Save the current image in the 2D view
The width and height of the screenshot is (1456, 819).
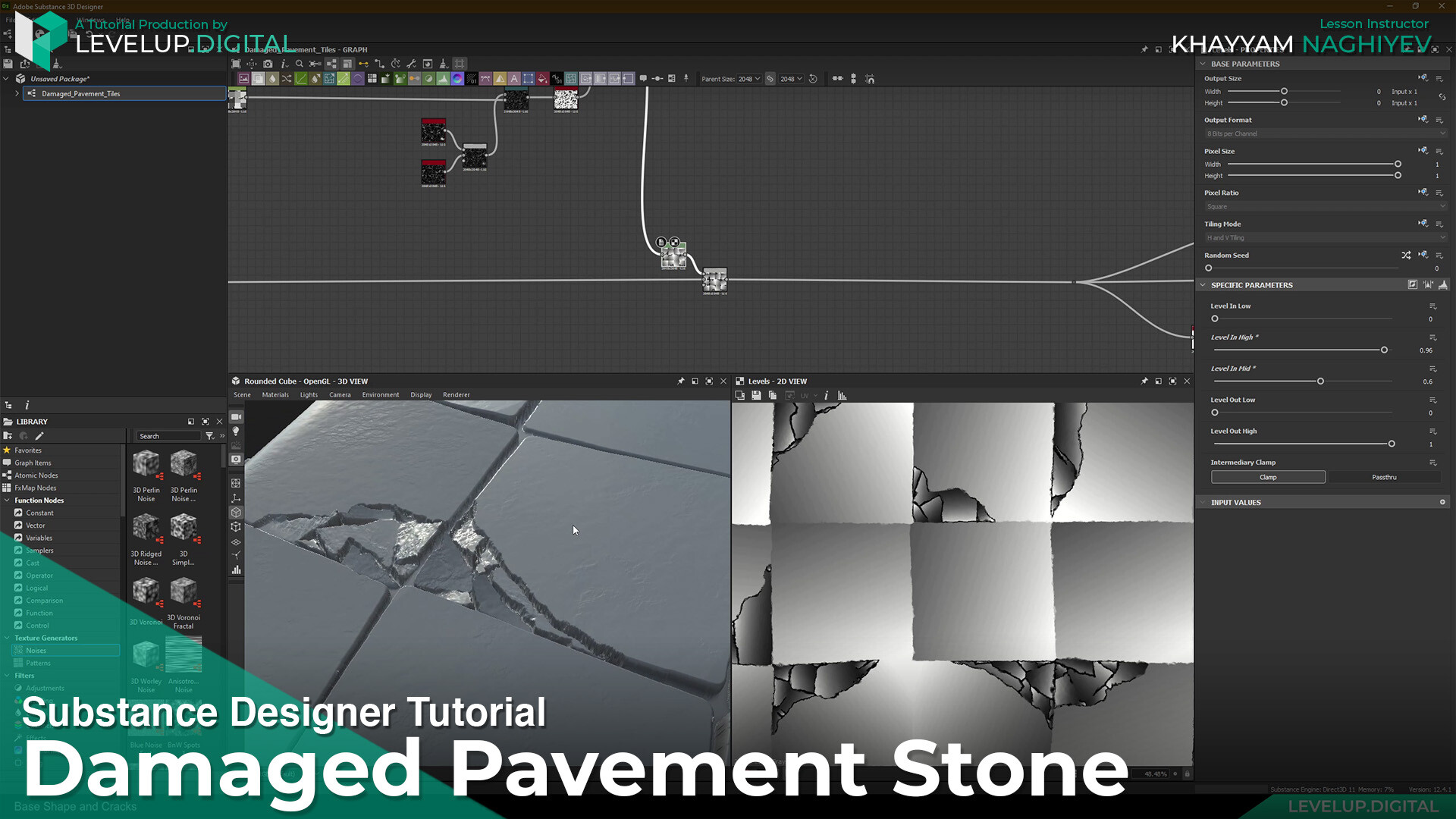coord(755,395)
